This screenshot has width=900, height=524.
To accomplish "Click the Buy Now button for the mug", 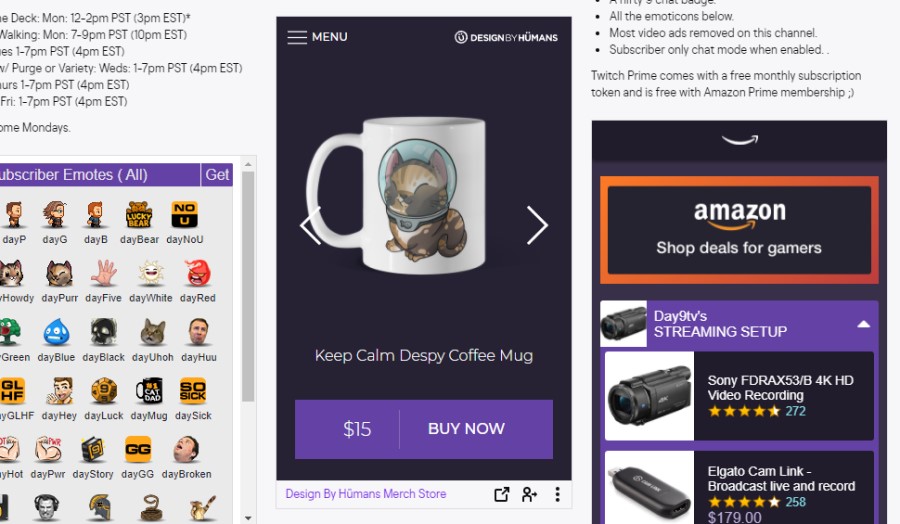I will click(x=465, y=429).
